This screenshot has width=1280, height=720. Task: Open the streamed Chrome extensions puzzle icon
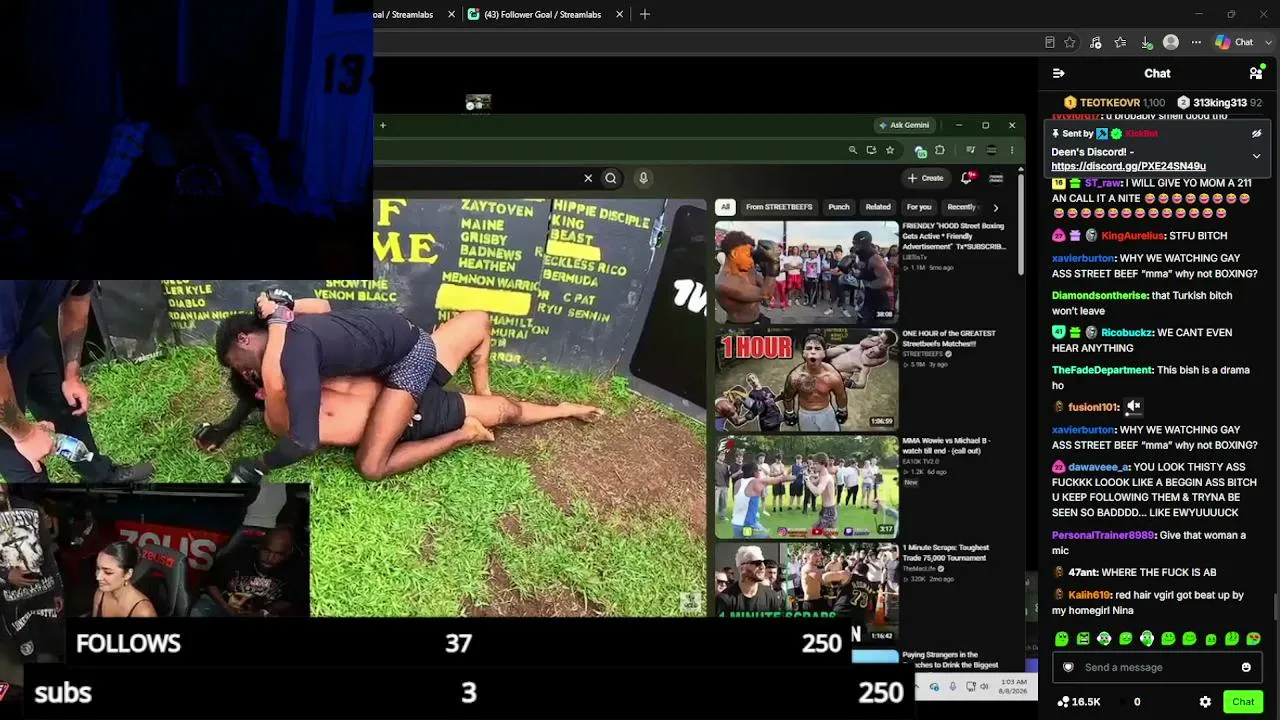pyautogui.click(x=940, y=150)
